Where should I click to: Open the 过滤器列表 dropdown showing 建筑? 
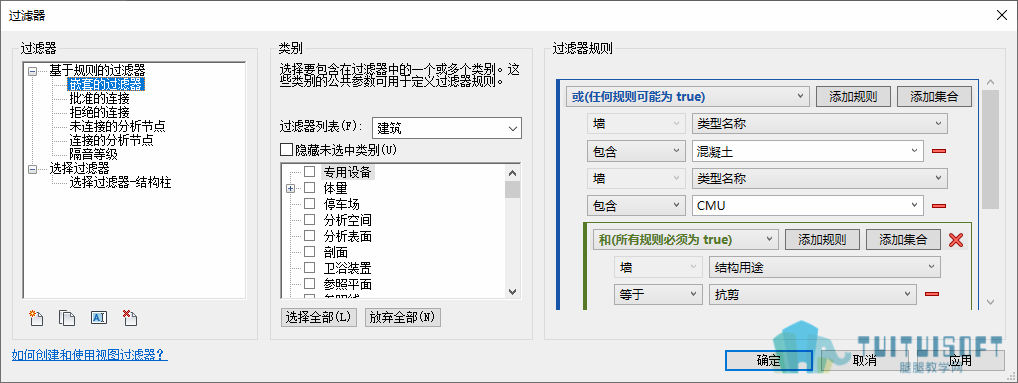(x=447, y=128)
